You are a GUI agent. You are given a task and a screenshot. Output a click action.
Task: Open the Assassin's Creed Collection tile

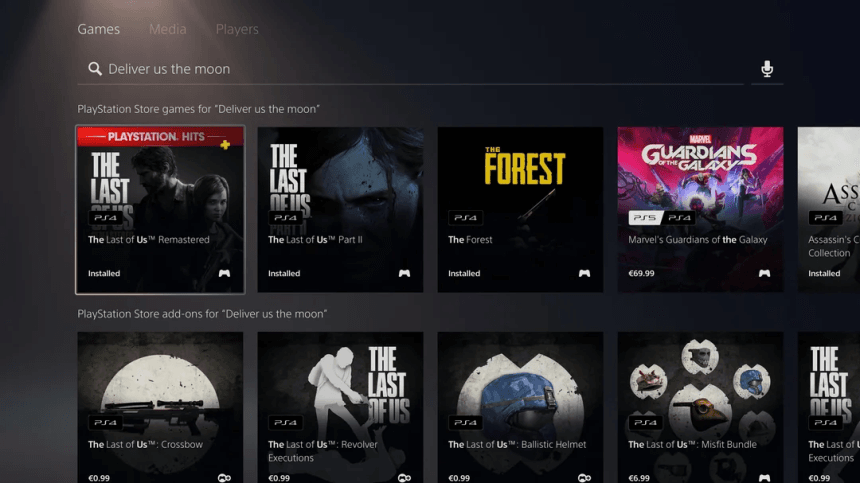[x=829, y=209]
